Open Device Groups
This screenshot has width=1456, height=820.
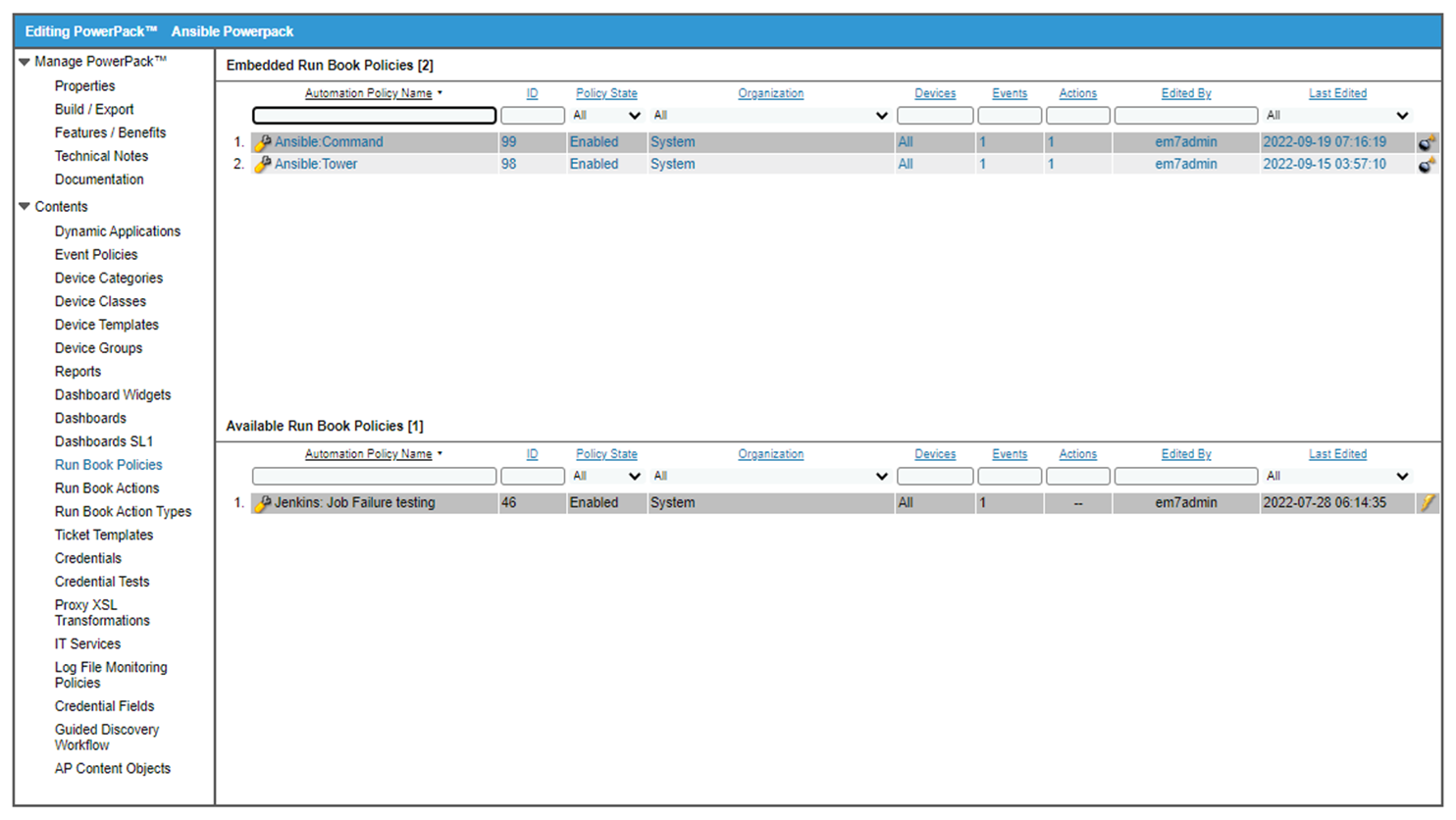[98, 349]
